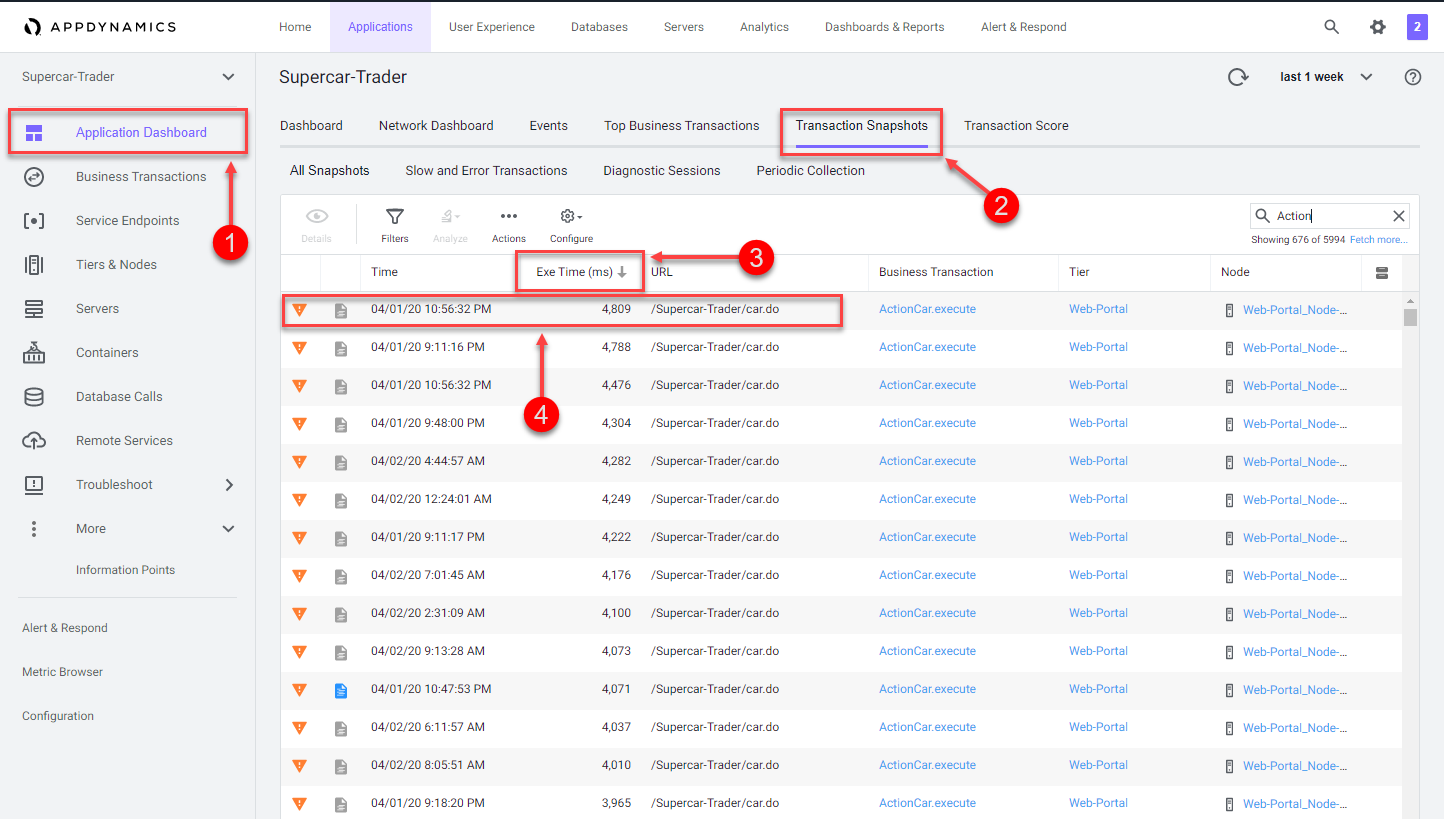Open Information Points in the sidebar

coord(125,570)
